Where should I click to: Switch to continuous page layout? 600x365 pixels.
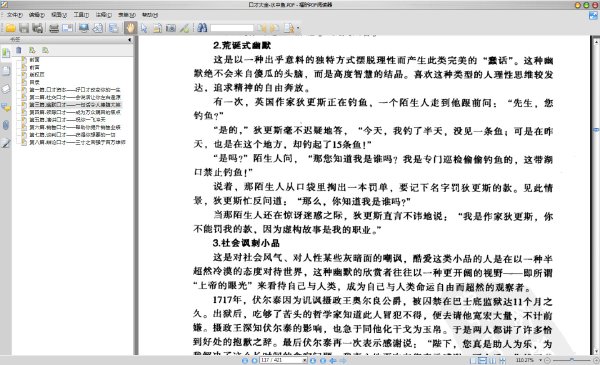(x=483, y=360)
